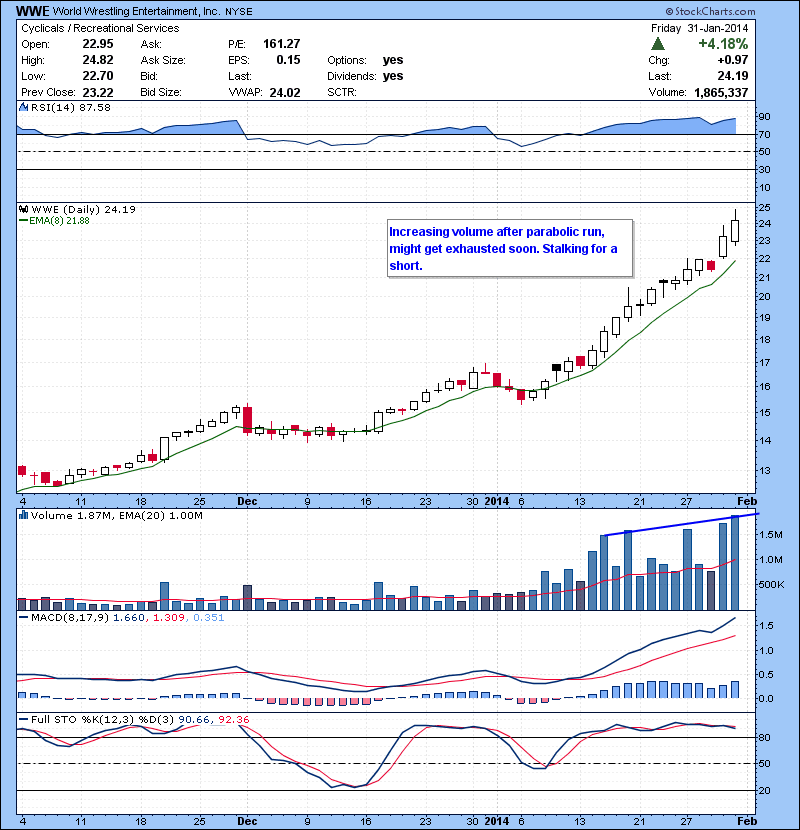Image resolution: width=800 pixels, height=830 pixels.
Task: Click the tallest final volume bar
Action: click(x=735, y=563)
